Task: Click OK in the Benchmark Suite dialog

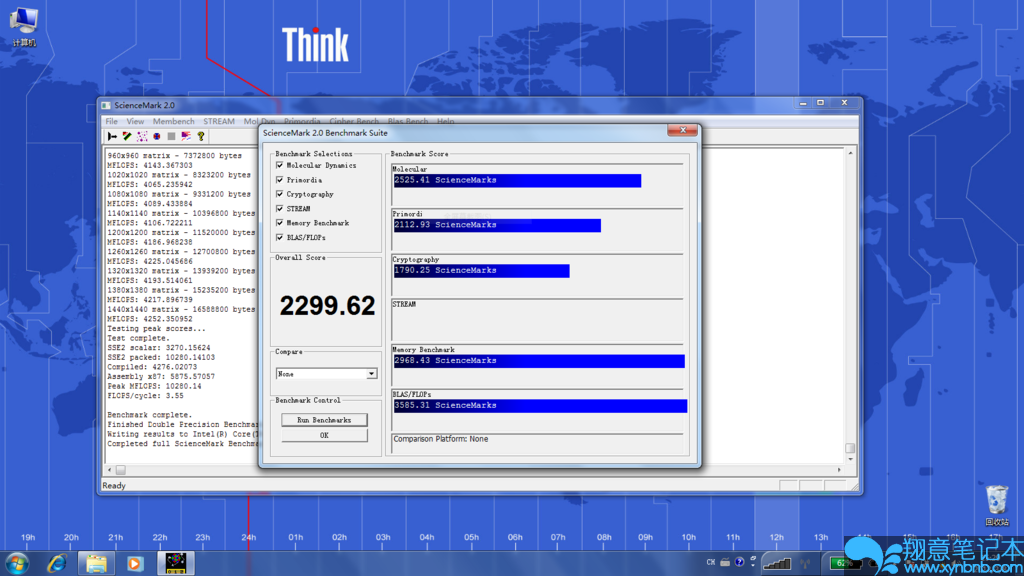Action: point(324,436)
